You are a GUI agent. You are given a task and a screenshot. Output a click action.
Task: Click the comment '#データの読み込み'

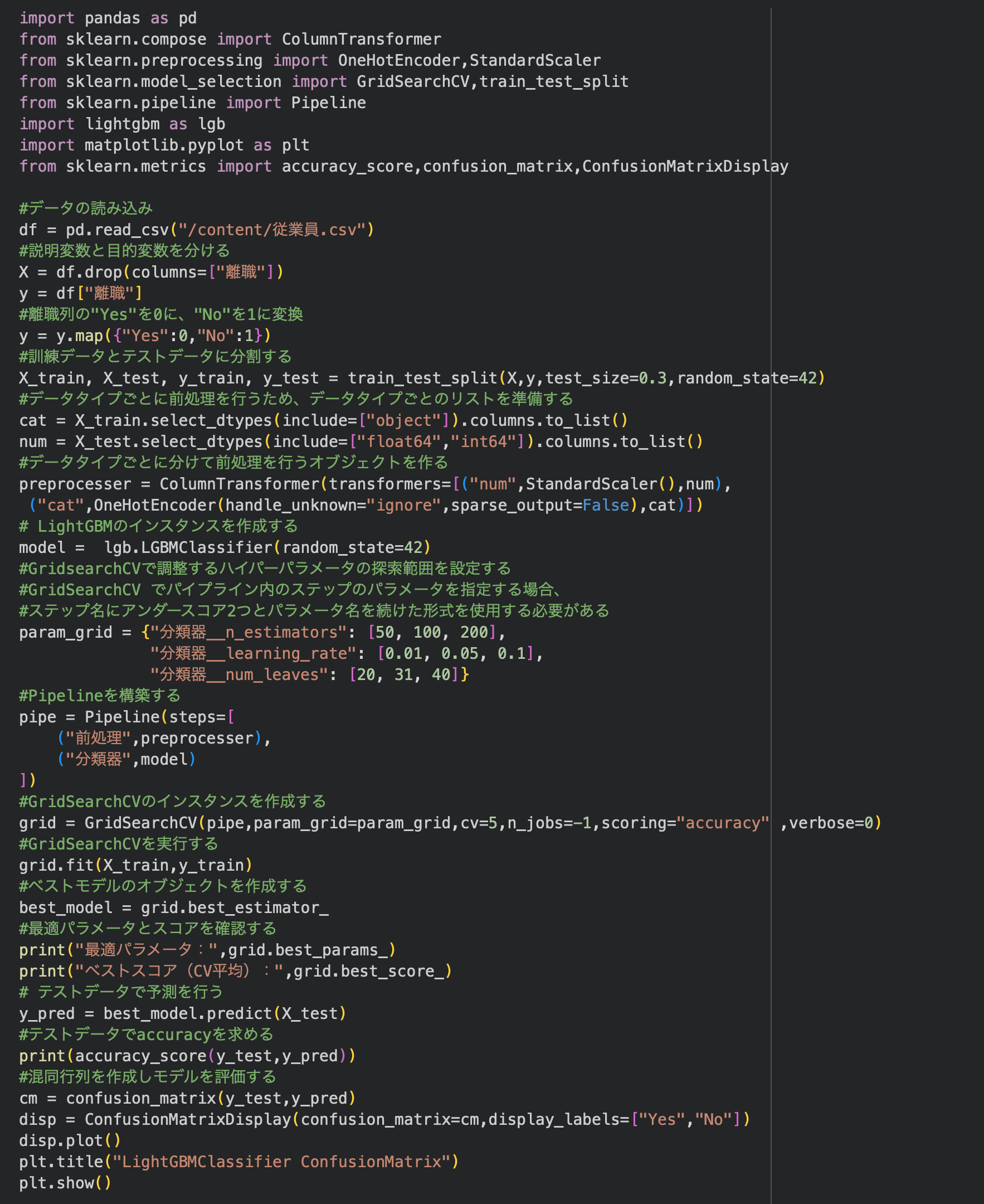coord(86,208)
